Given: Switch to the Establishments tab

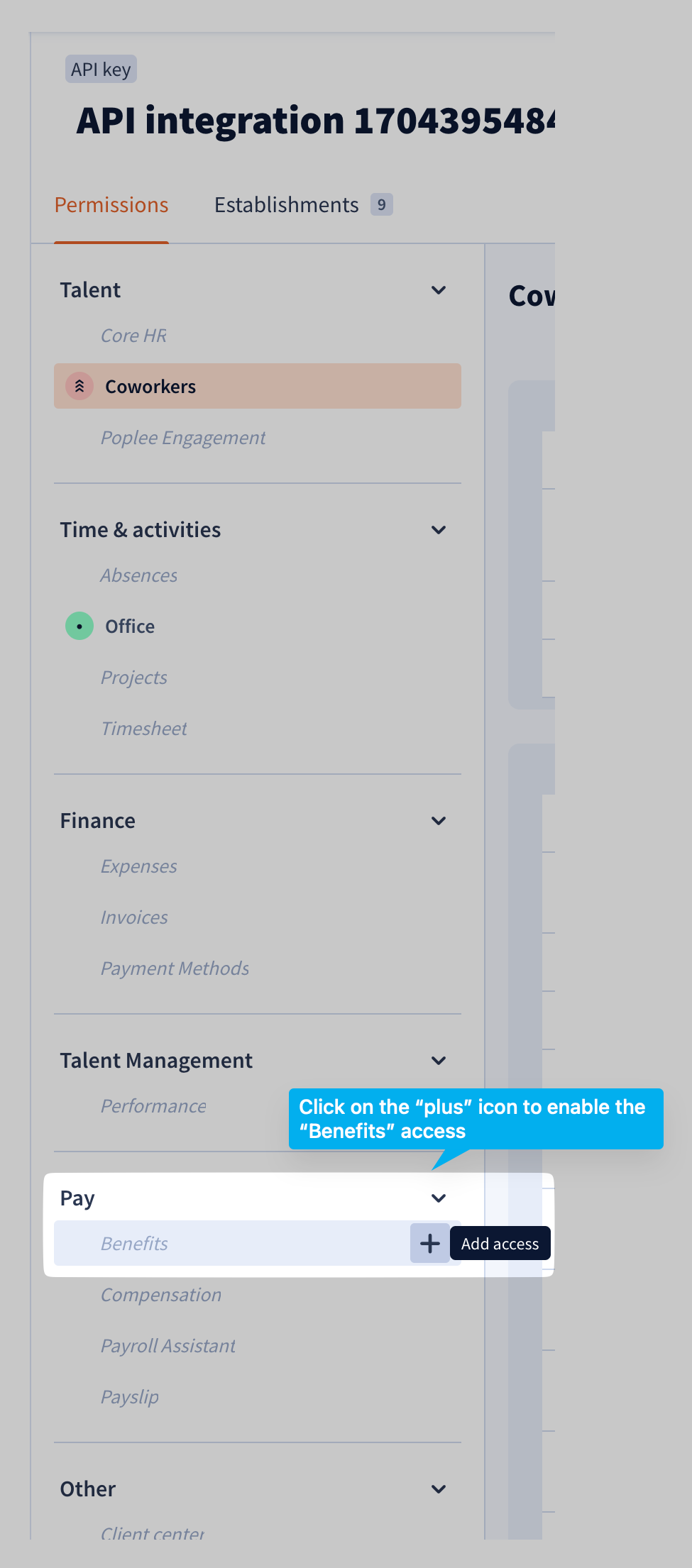Looking at the screenshot, I should tap(287, 205).
